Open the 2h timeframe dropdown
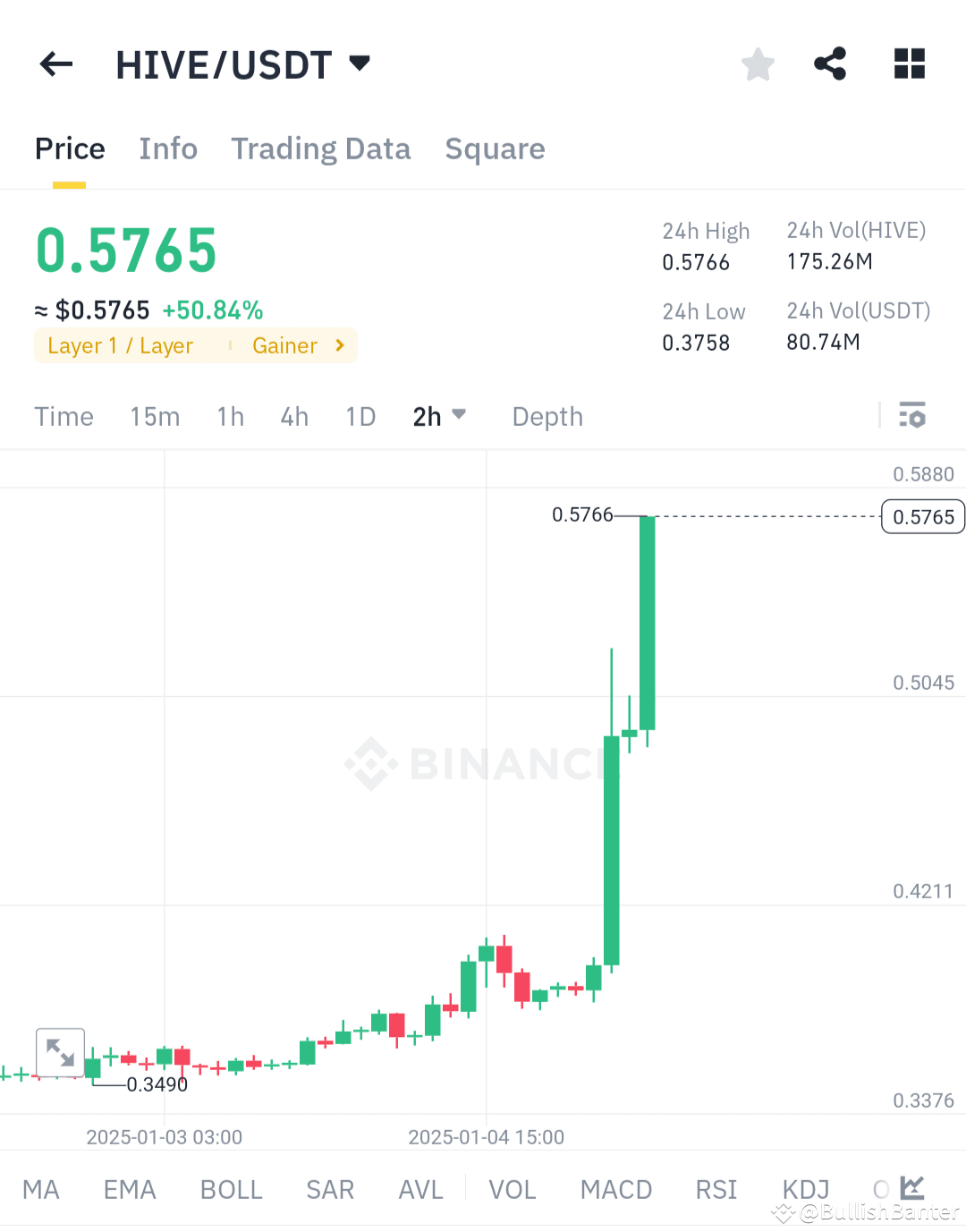 438,415
